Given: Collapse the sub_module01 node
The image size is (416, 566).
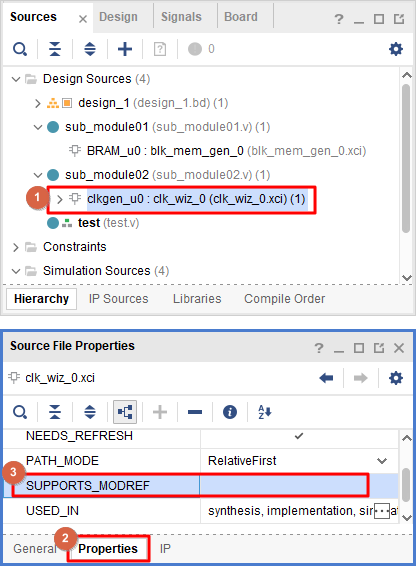Looking at the screenshot, I should point(38,127).
